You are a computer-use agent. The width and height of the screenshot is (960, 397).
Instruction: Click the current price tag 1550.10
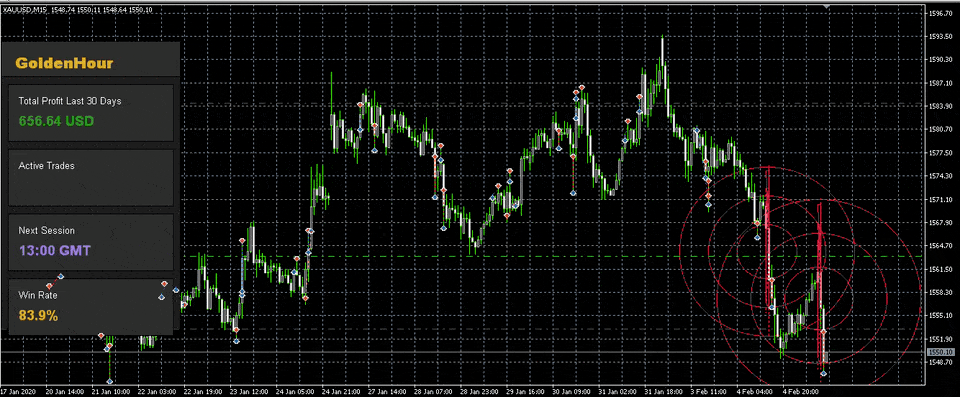tap(940, 352)
